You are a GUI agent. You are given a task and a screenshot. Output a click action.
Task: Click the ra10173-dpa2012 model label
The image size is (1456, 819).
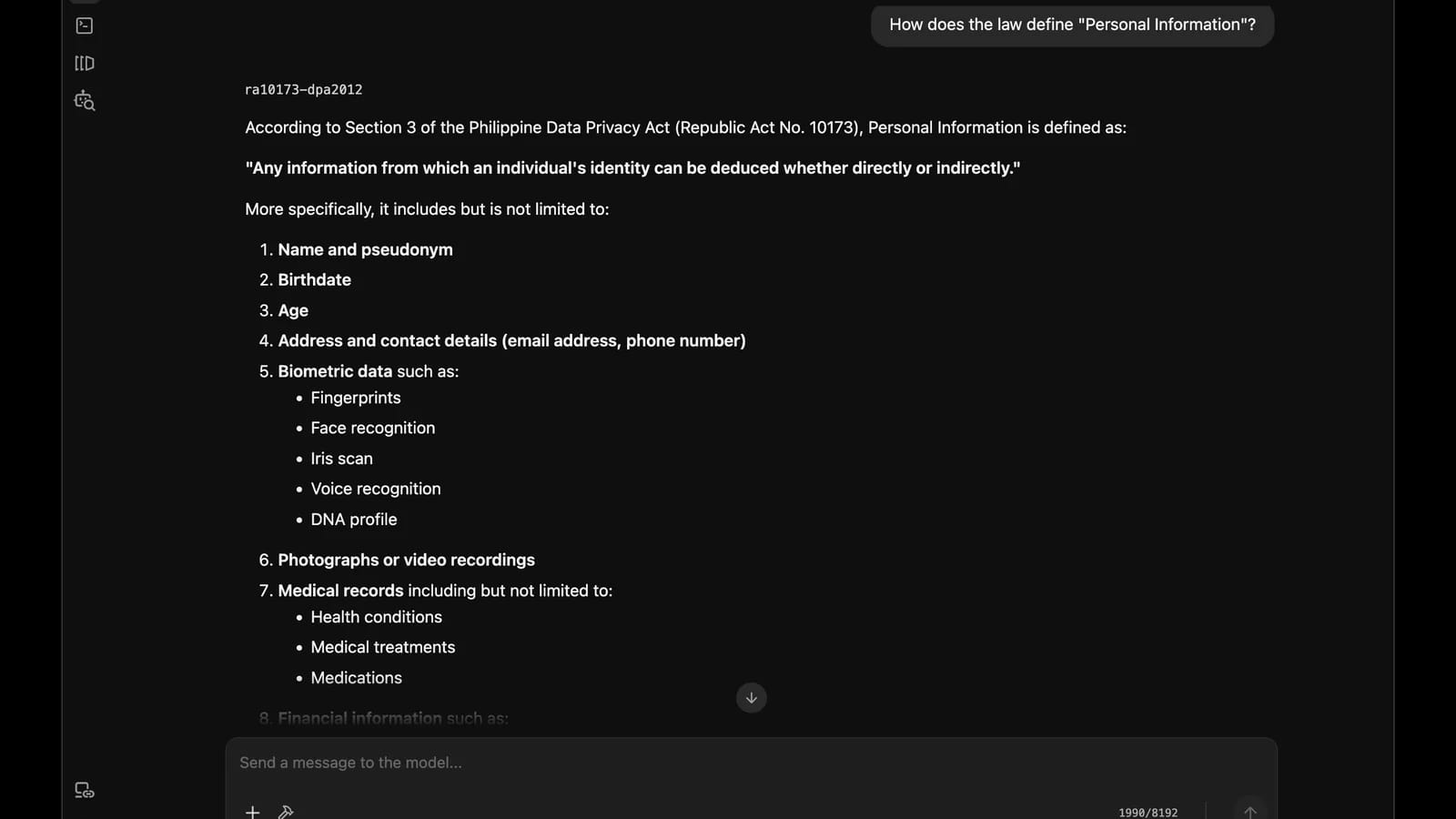[303, 89]
